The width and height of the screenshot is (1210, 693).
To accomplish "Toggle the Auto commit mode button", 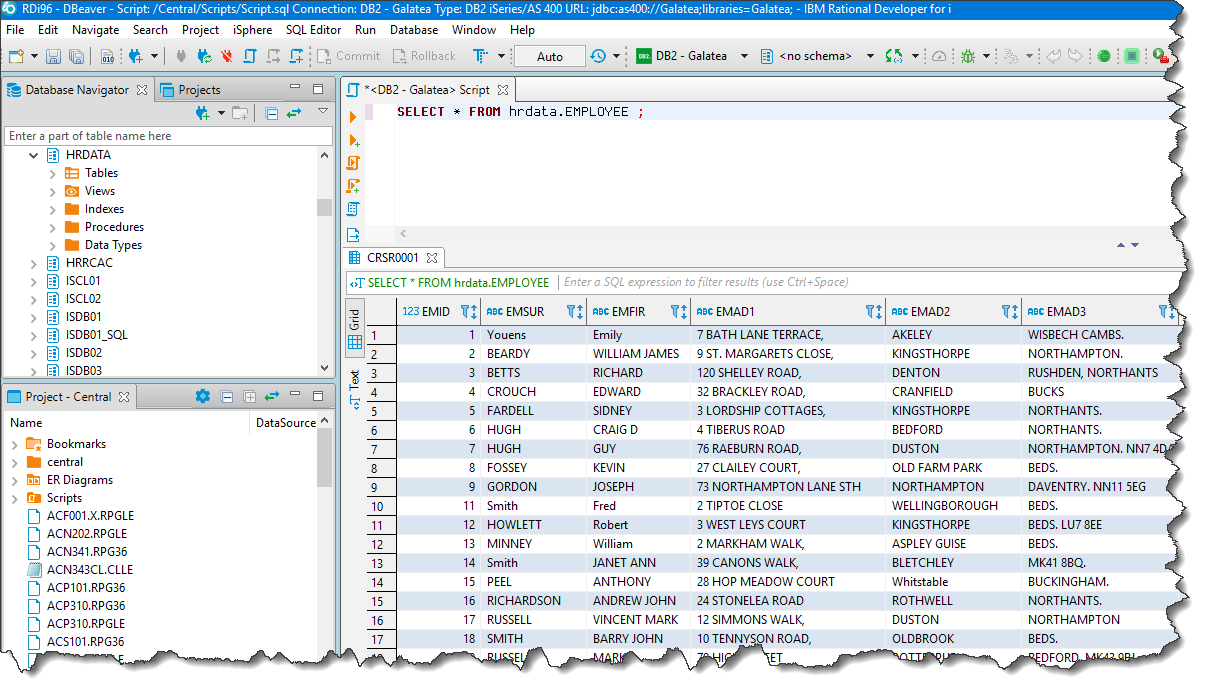I will click(549, 57).
